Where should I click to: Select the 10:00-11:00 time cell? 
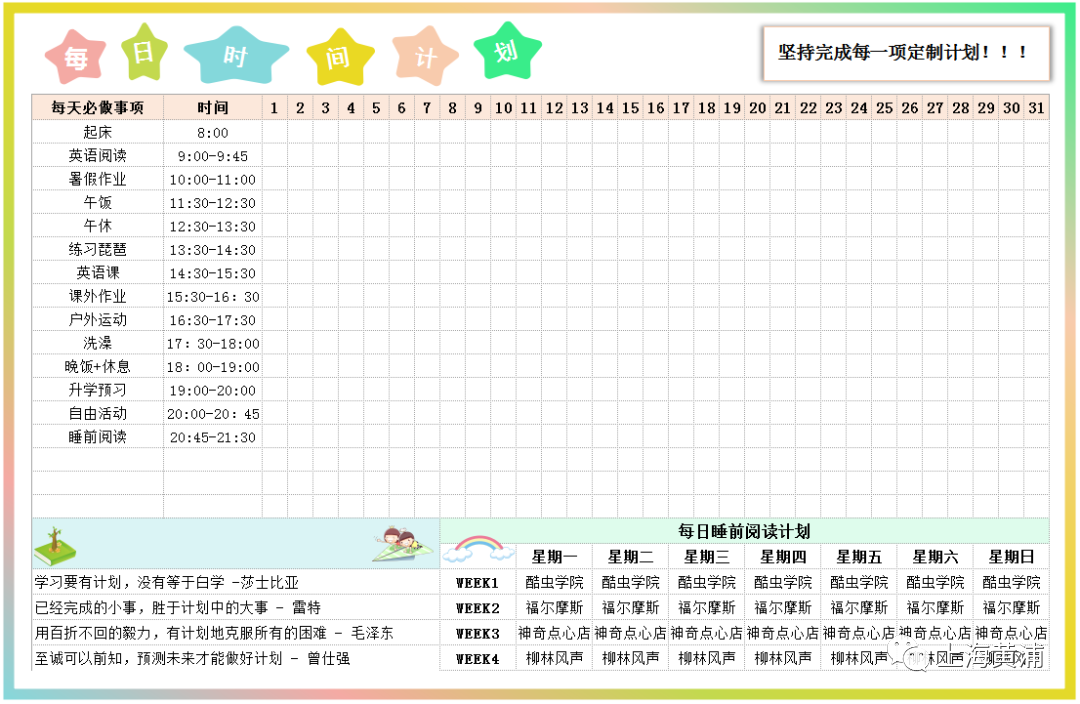tap(213, 179)
